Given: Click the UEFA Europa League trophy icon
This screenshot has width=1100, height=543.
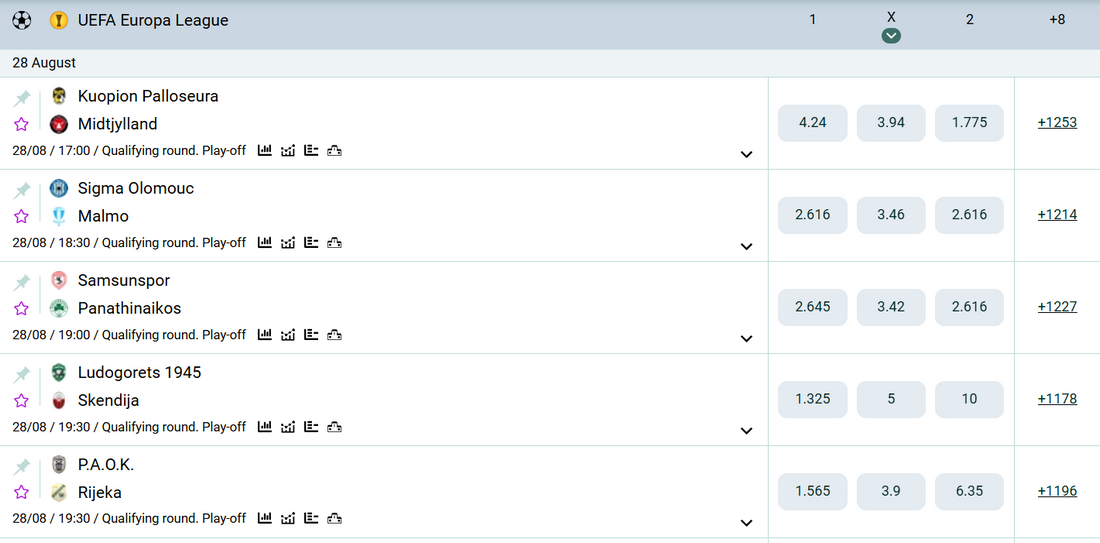Looking at the screenshot, I should pos(59,20).
